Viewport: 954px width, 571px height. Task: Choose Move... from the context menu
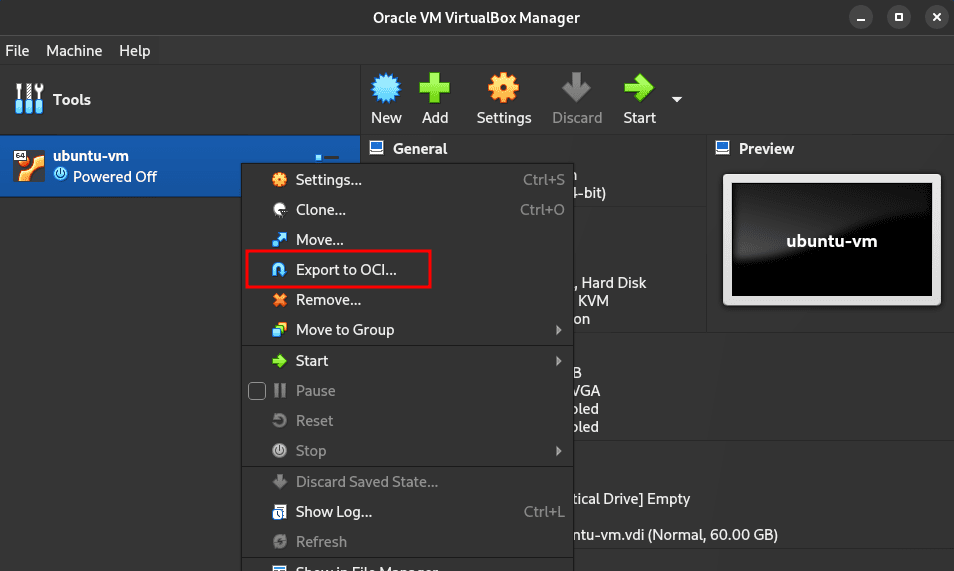[408, 240]
